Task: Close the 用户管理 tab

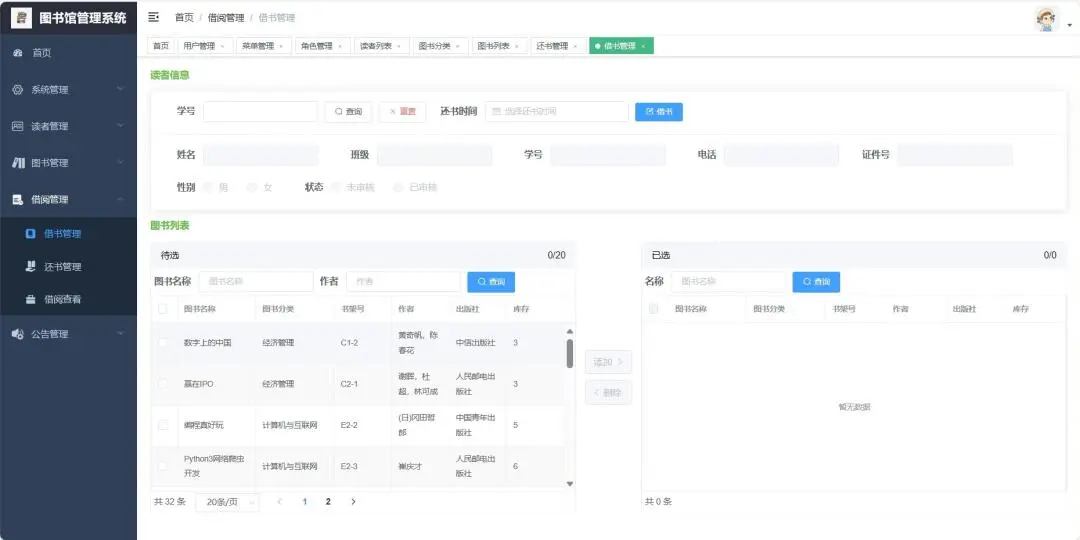Action: coord(222,46)
